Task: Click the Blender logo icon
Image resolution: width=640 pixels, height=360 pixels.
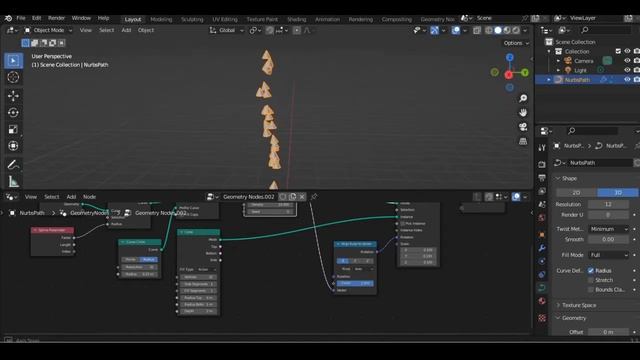Action: [8, 18]
